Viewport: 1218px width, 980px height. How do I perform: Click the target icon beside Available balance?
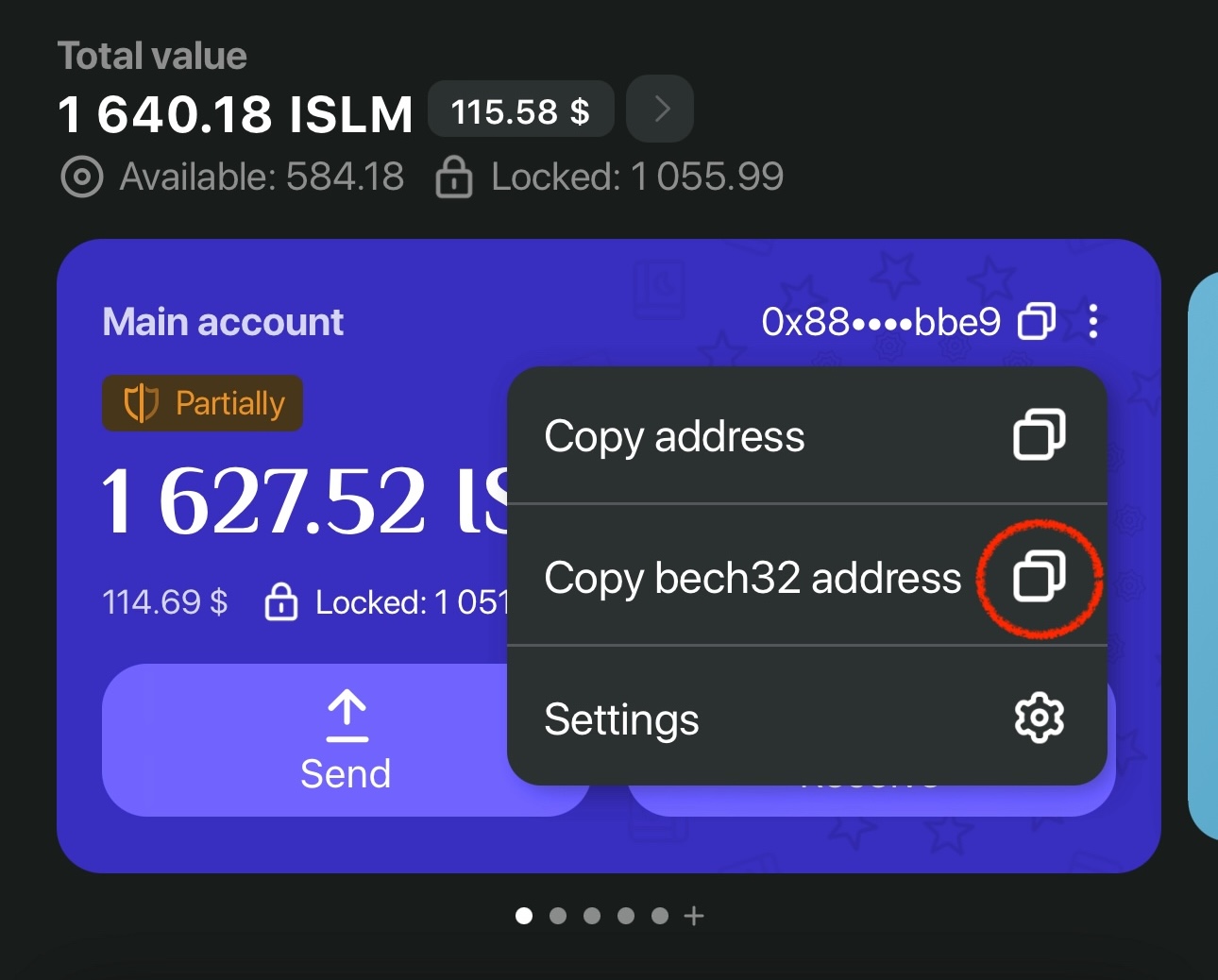(x=82, y=177)
